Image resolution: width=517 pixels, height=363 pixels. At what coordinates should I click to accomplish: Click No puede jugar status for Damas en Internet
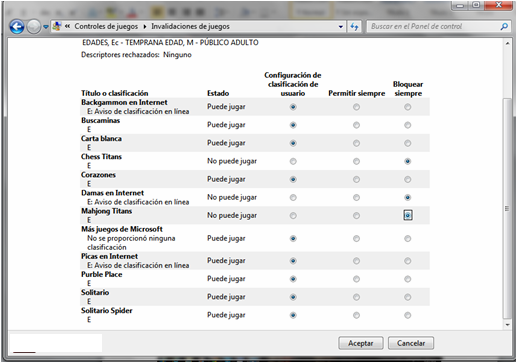(x=232, y=197)
